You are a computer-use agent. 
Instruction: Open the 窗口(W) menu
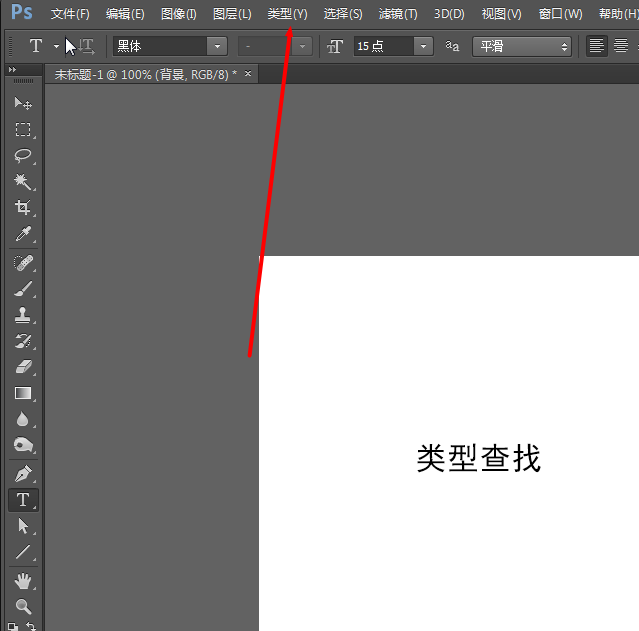click(x=560, y=14)
